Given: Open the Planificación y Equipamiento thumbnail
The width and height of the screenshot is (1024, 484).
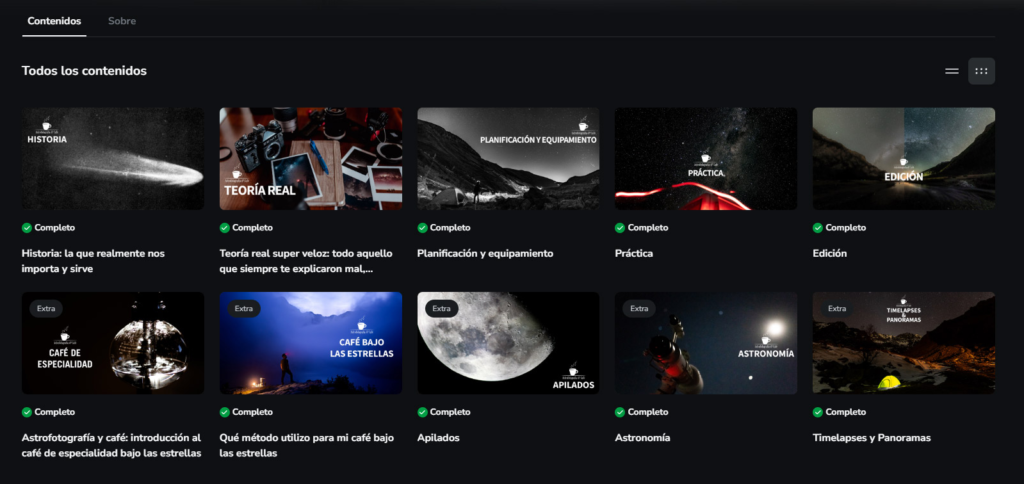Looking at the screenshot, I should point(508,159).
